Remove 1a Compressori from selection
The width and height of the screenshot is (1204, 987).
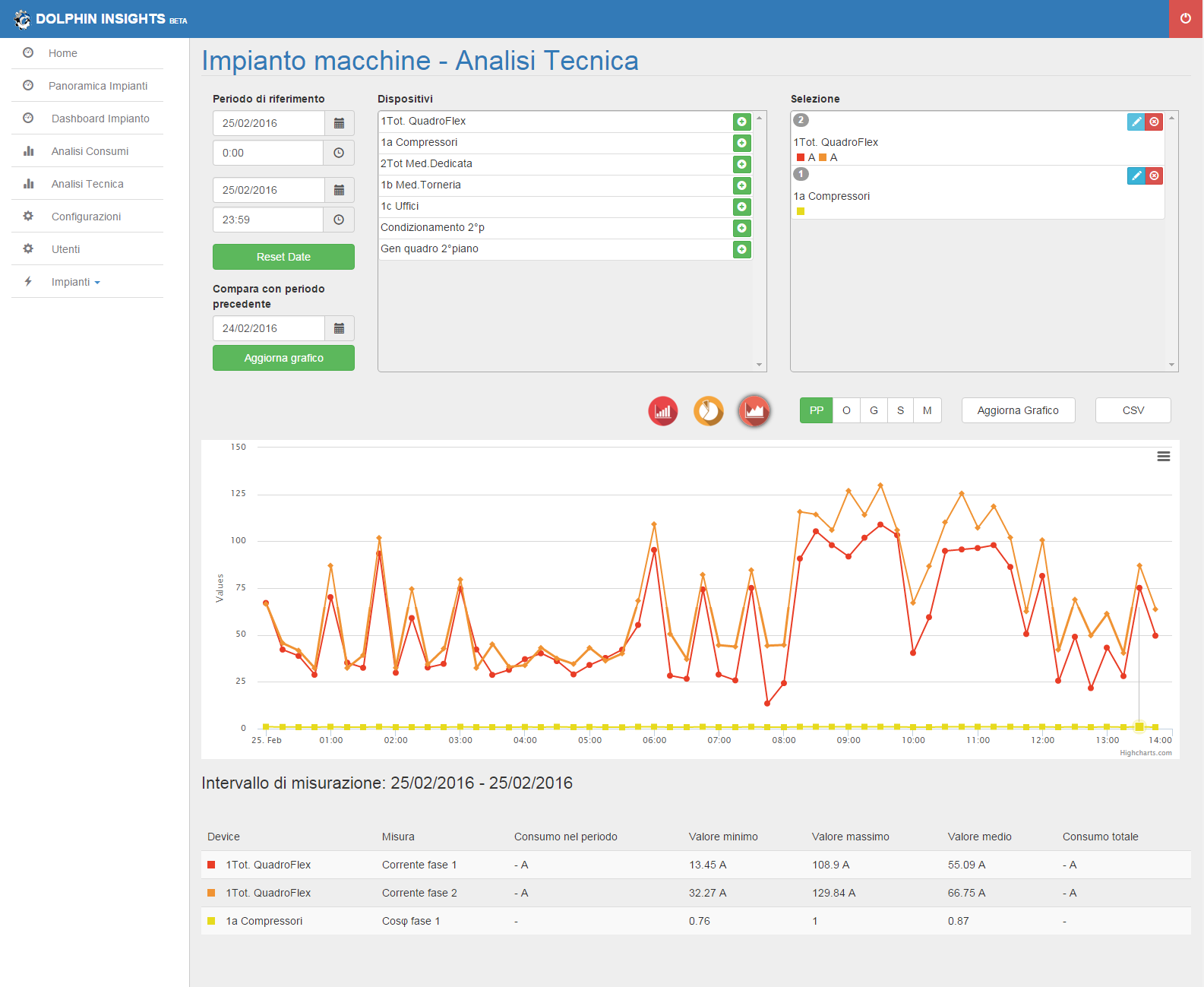pyautogui.click(x=1154, y=176)
